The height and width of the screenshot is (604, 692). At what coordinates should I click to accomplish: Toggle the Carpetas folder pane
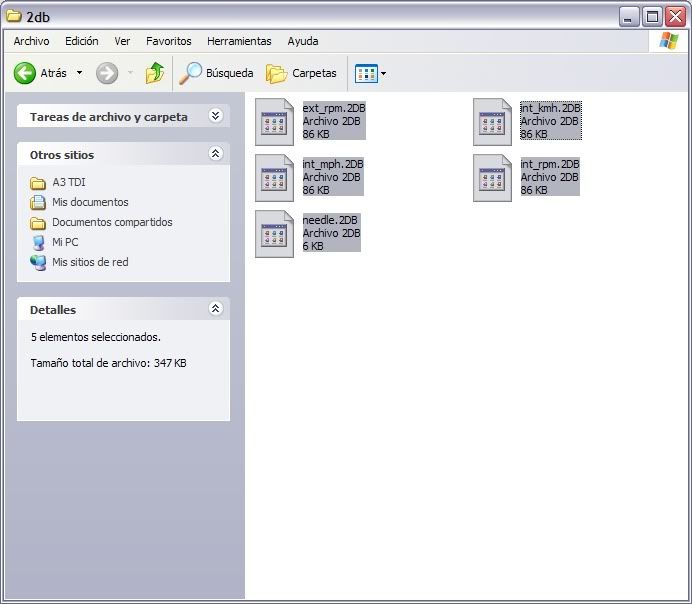click(x=301, y=73)
